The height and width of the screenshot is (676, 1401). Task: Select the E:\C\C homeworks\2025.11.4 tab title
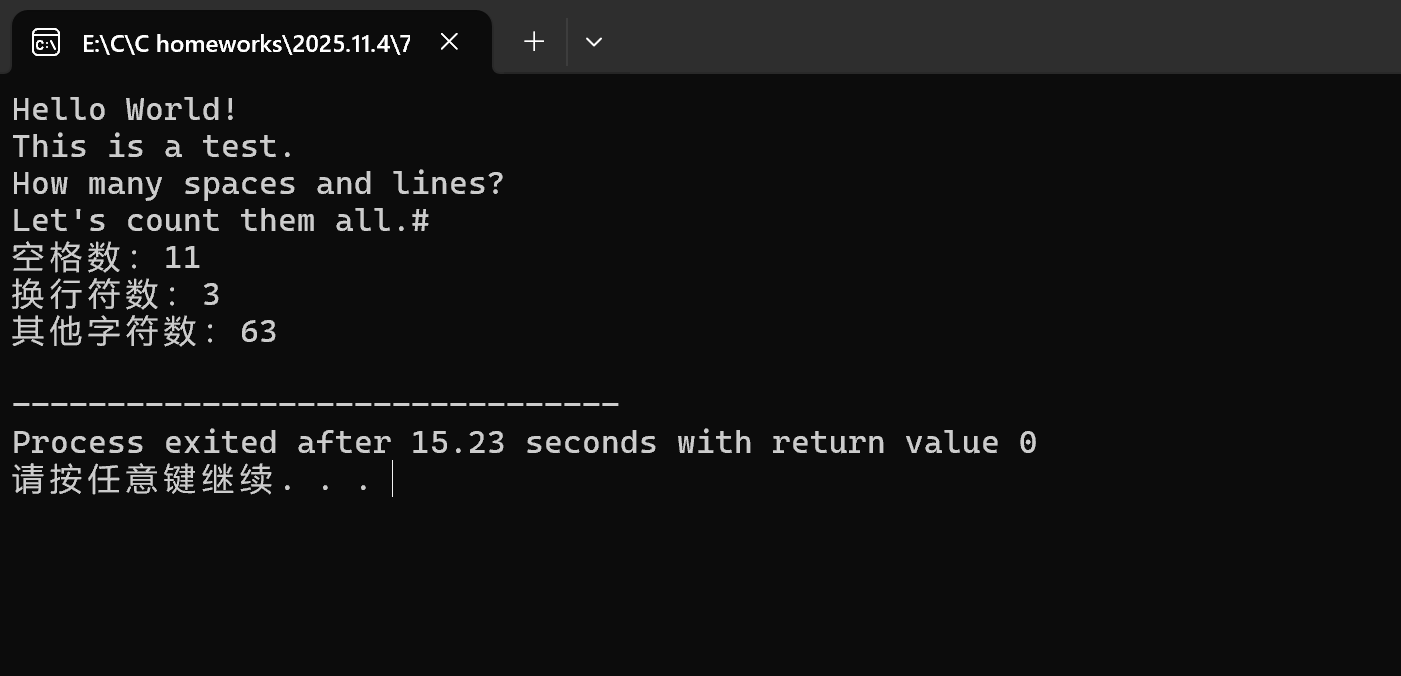pos(246,43)
